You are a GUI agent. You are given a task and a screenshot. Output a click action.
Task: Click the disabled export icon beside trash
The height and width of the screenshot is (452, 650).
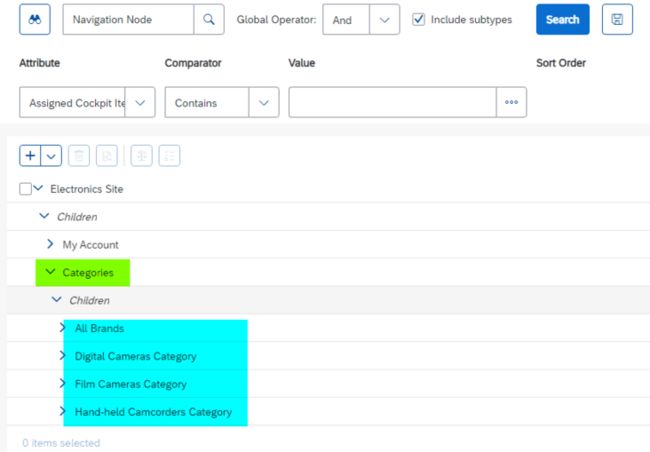tap(107, 156)
